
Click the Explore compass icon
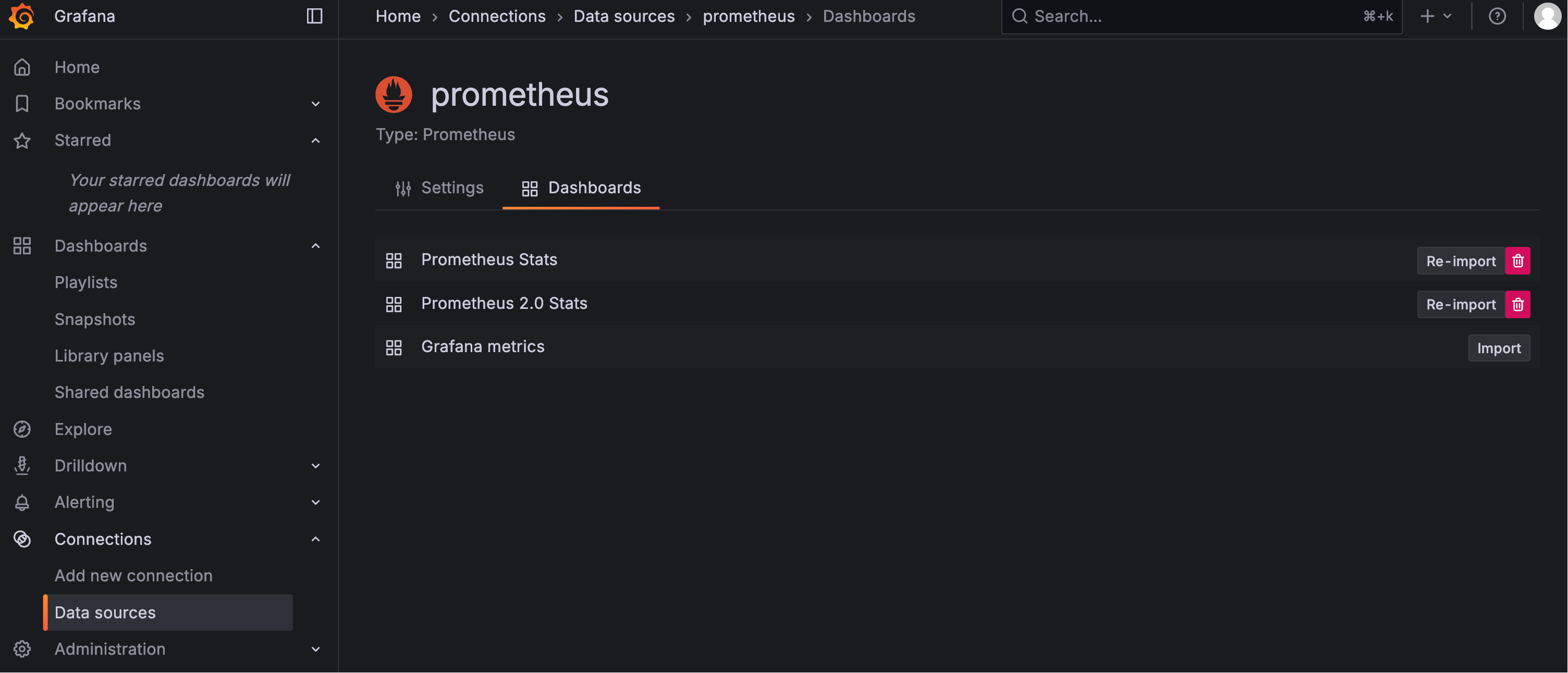coord(22,430)
